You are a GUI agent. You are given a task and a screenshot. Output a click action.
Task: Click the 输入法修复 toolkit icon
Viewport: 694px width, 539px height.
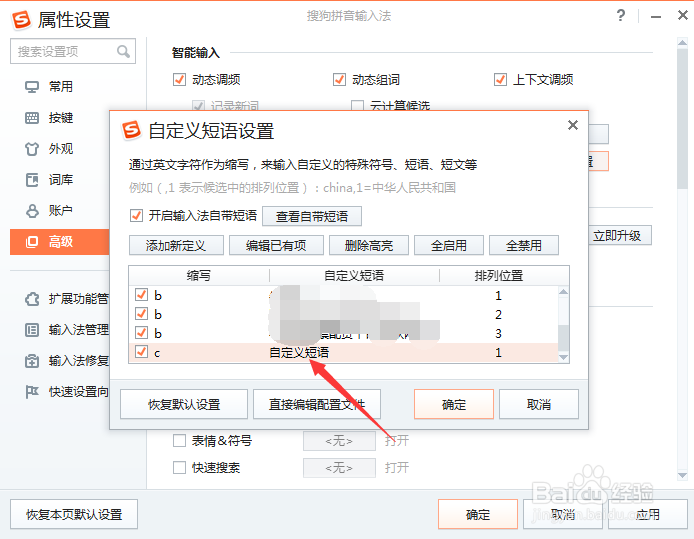tap(32, 361)
